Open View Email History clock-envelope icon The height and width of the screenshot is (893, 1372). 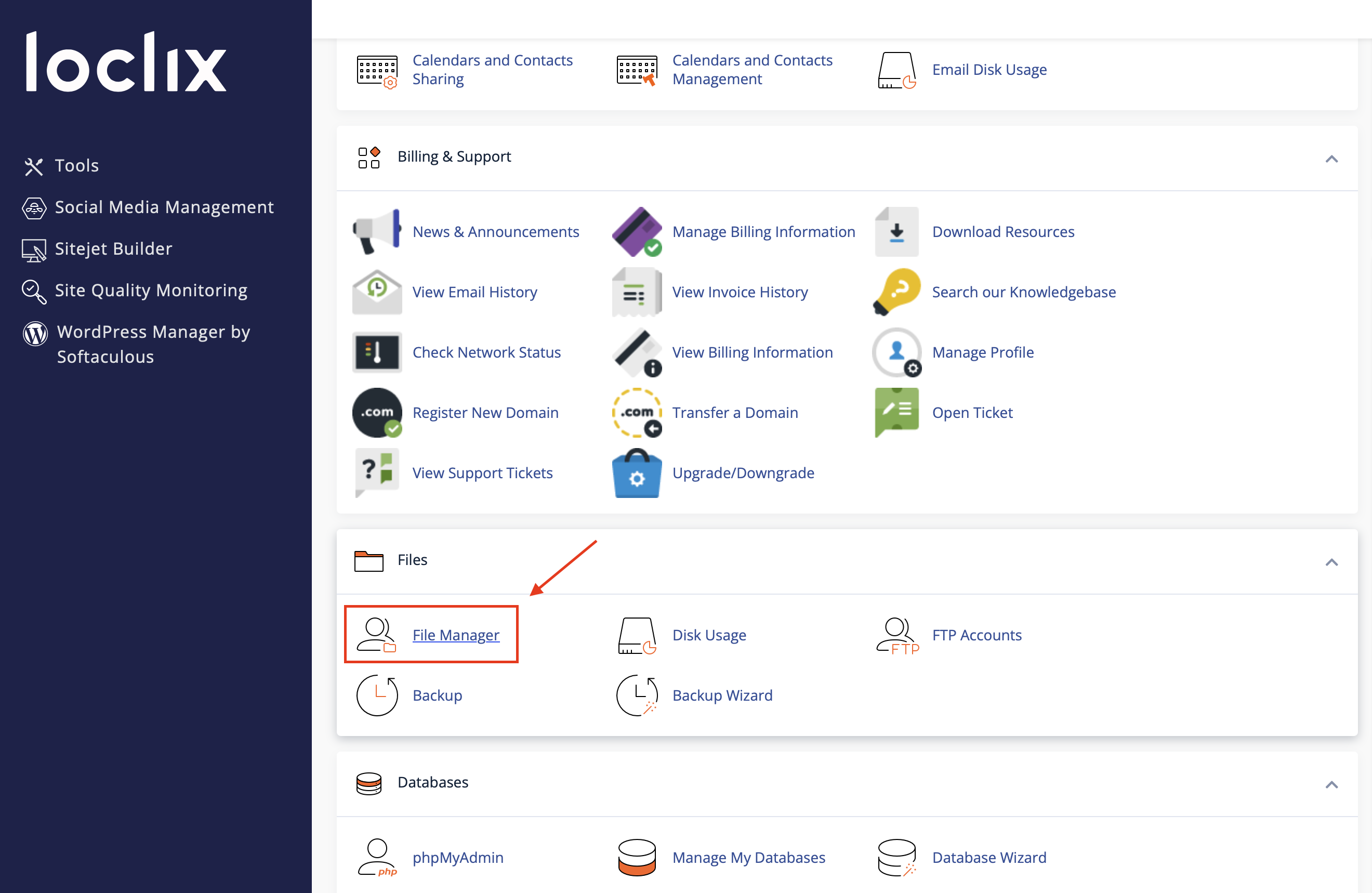(x=376, y=292)
